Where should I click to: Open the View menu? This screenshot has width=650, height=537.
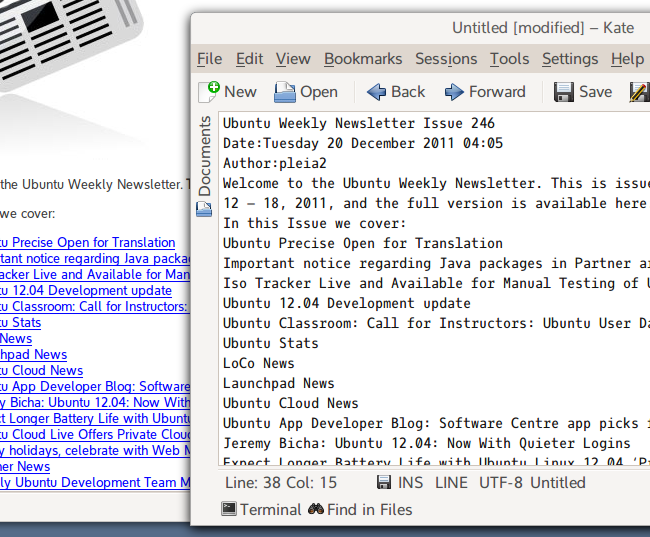point(293,59)
